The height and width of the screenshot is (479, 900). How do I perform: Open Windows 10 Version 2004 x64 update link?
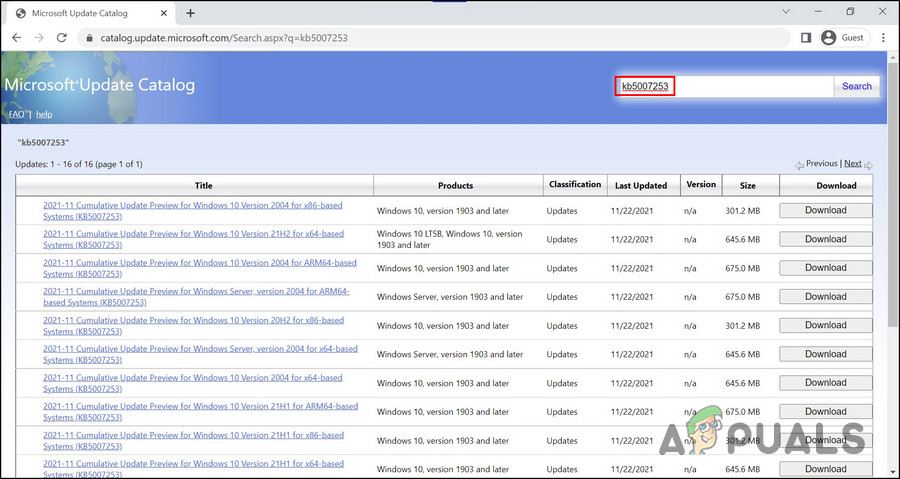pyautogui.click(x=193, y=383)
